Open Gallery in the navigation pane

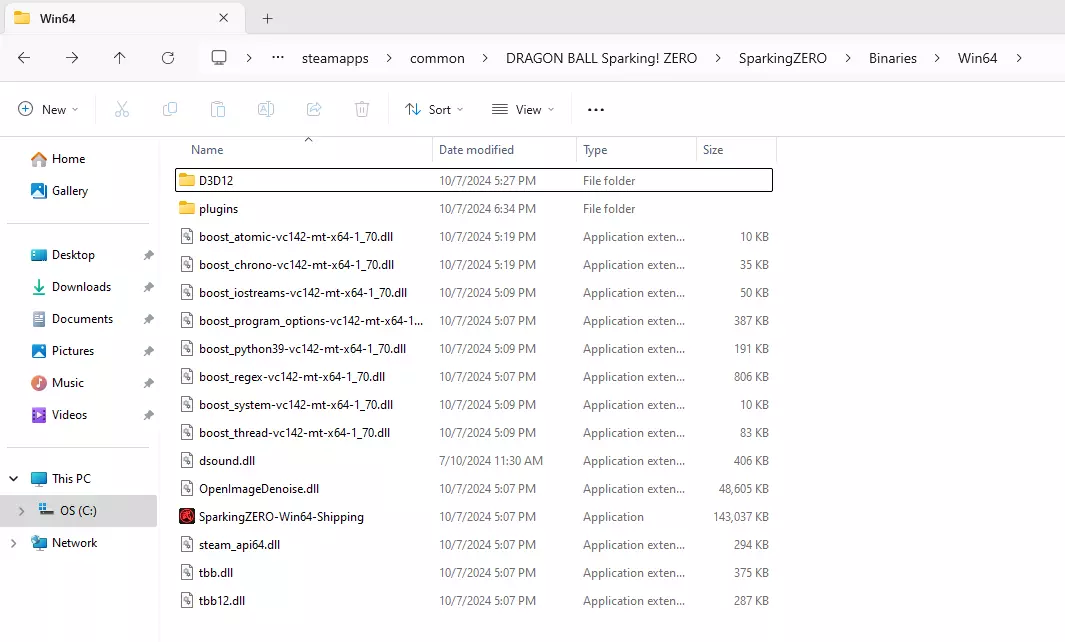coord(59,191)
